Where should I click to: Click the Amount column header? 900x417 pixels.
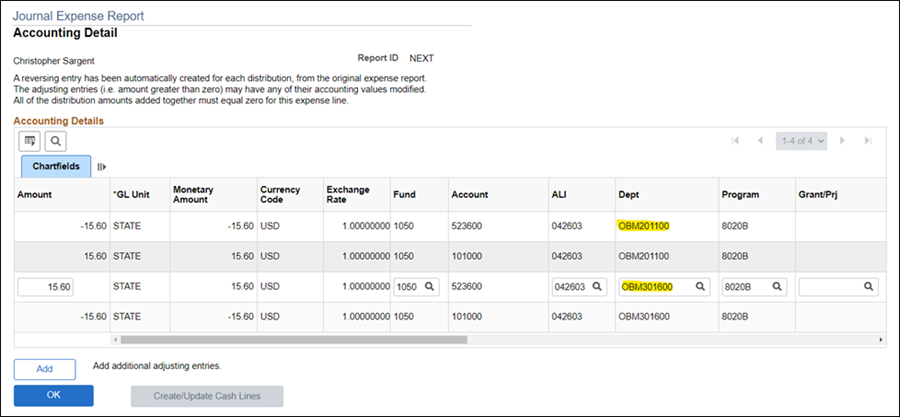point(34,194)
